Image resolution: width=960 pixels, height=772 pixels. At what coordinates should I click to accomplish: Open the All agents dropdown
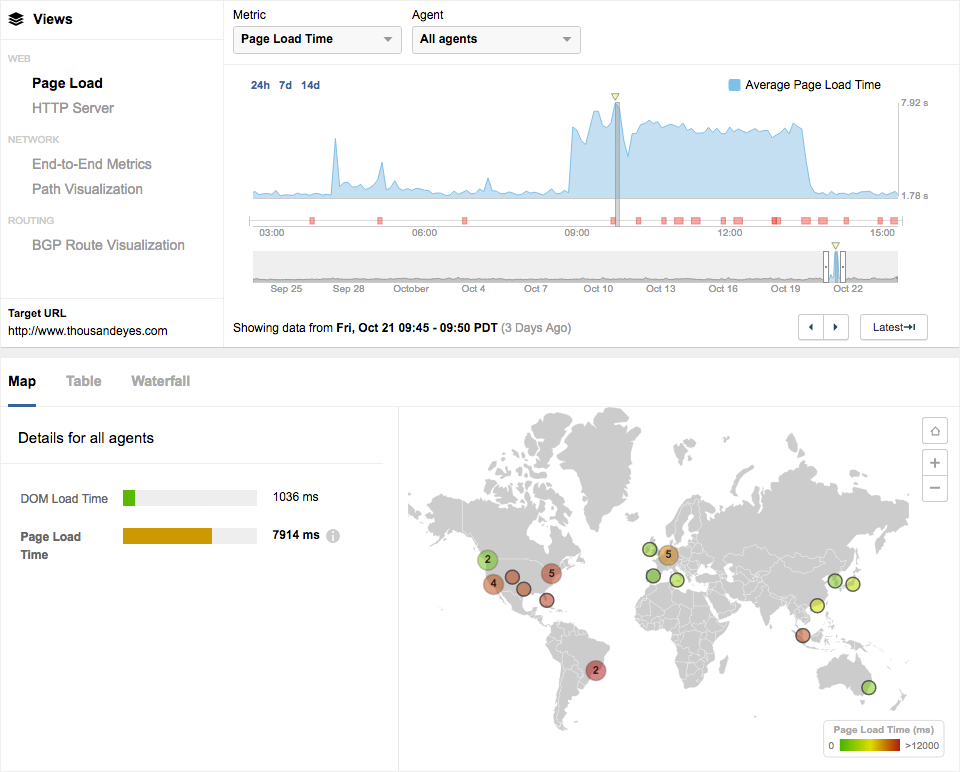[x=496, y=39]
